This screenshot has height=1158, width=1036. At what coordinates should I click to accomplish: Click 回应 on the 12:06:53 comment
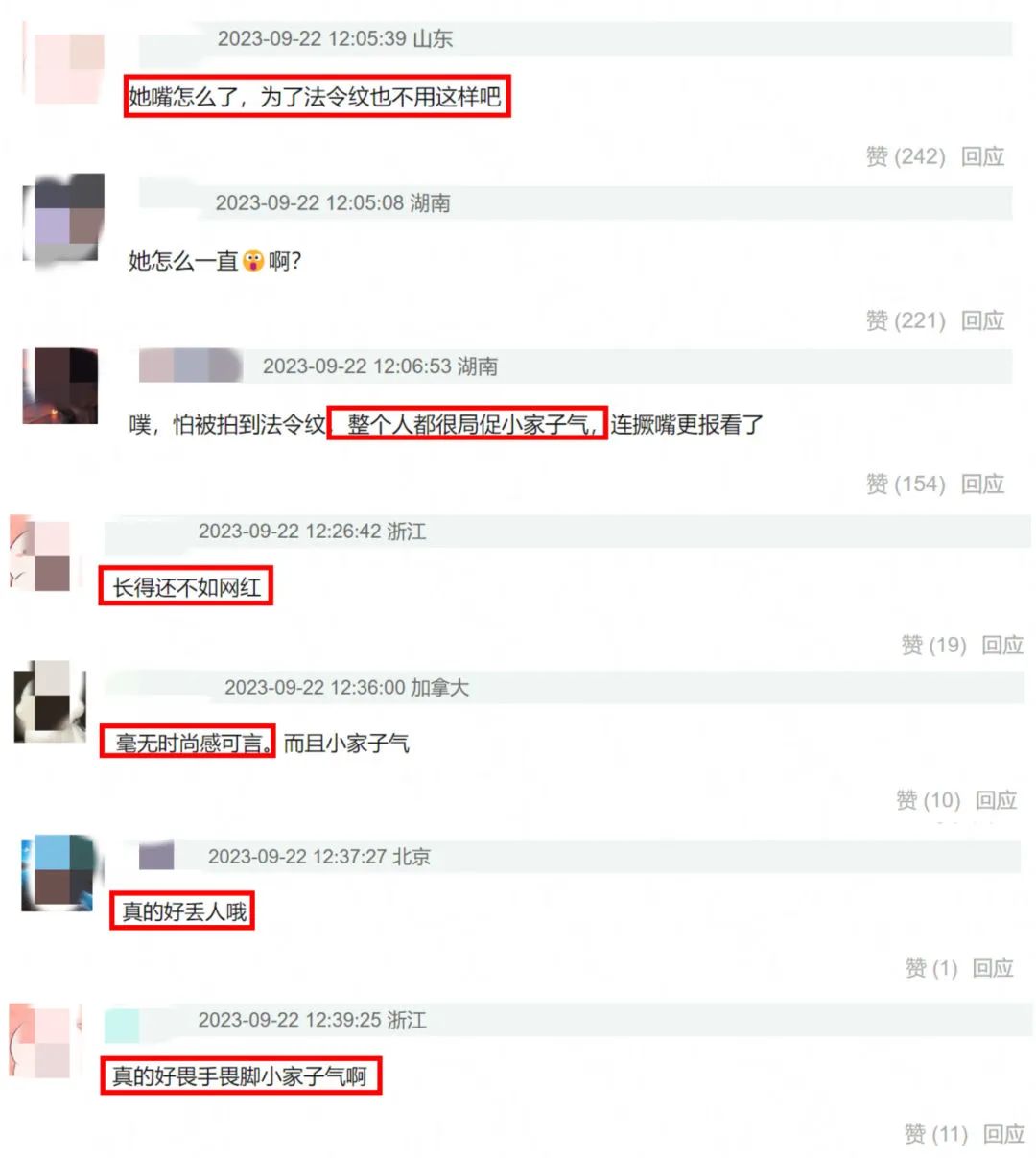(x=983, y=484)
